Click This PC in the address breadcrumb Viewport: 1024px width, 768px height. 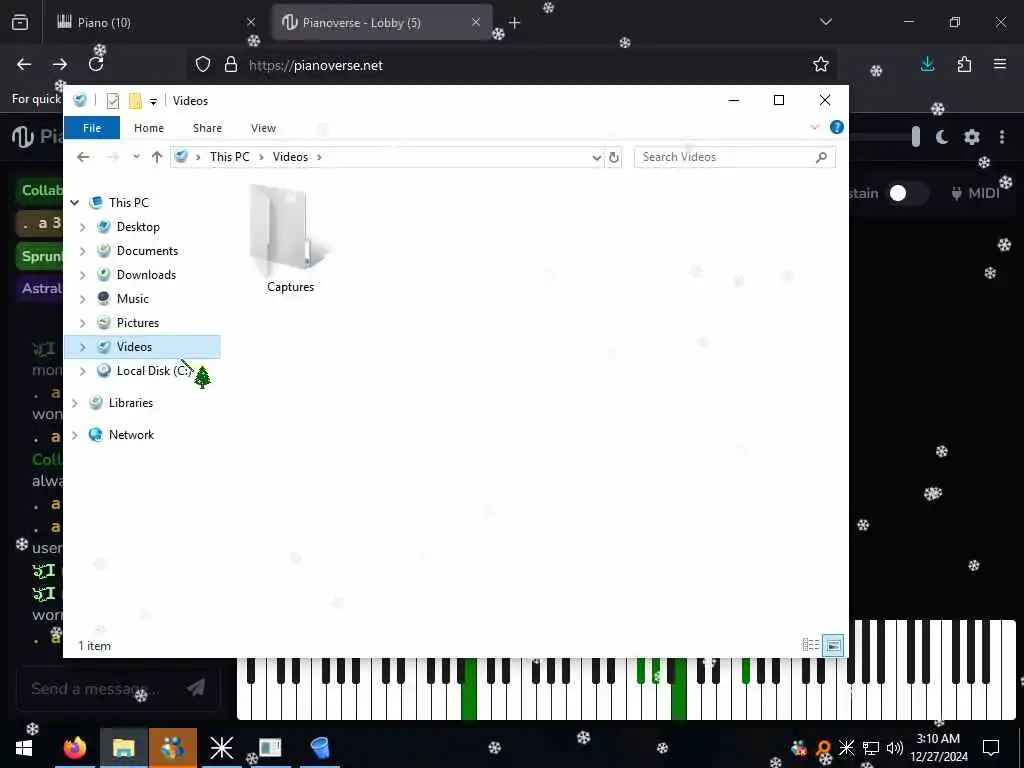[x=229, y=157]
